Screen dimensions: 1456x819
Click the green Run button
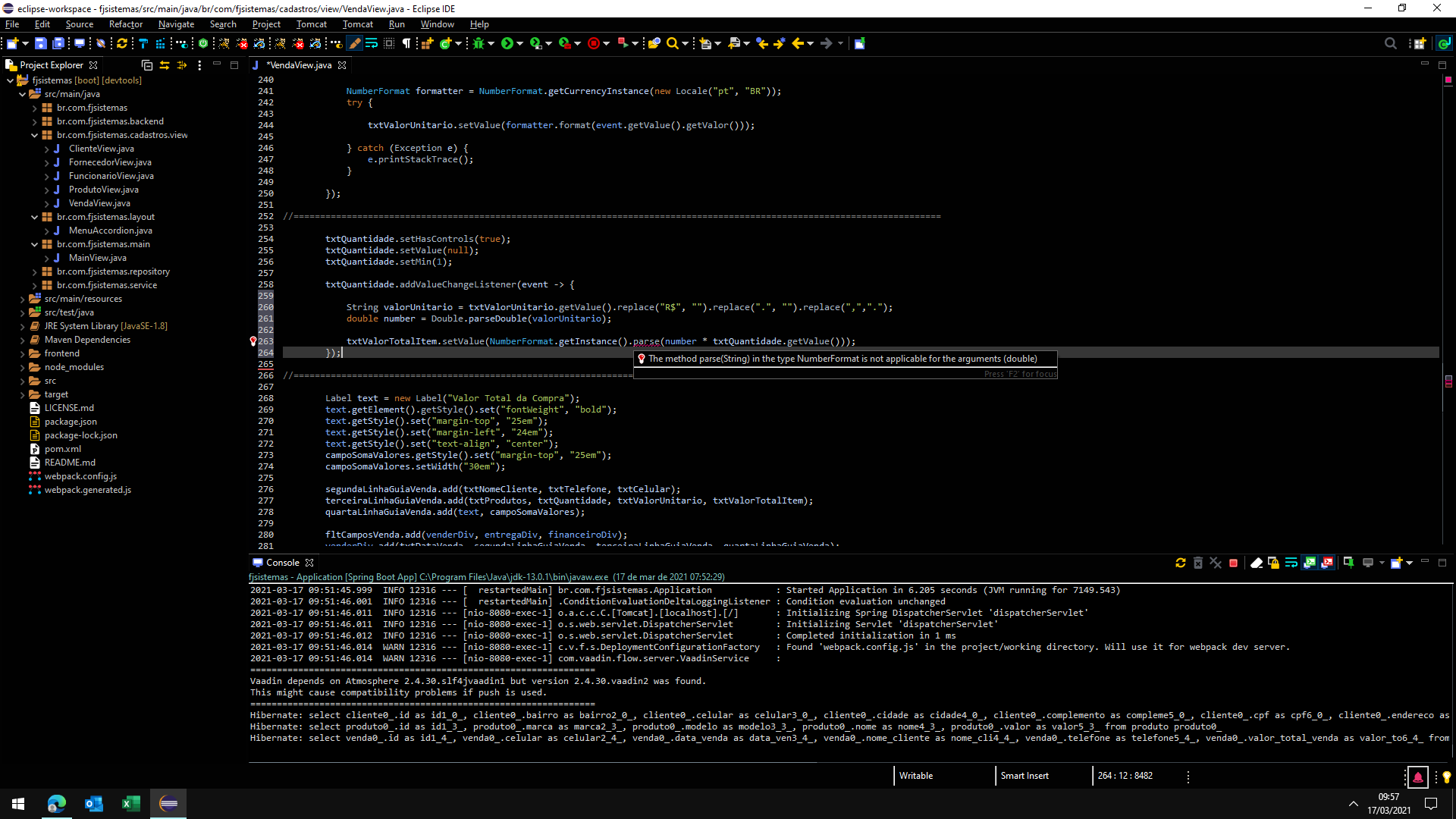point(507,43)
